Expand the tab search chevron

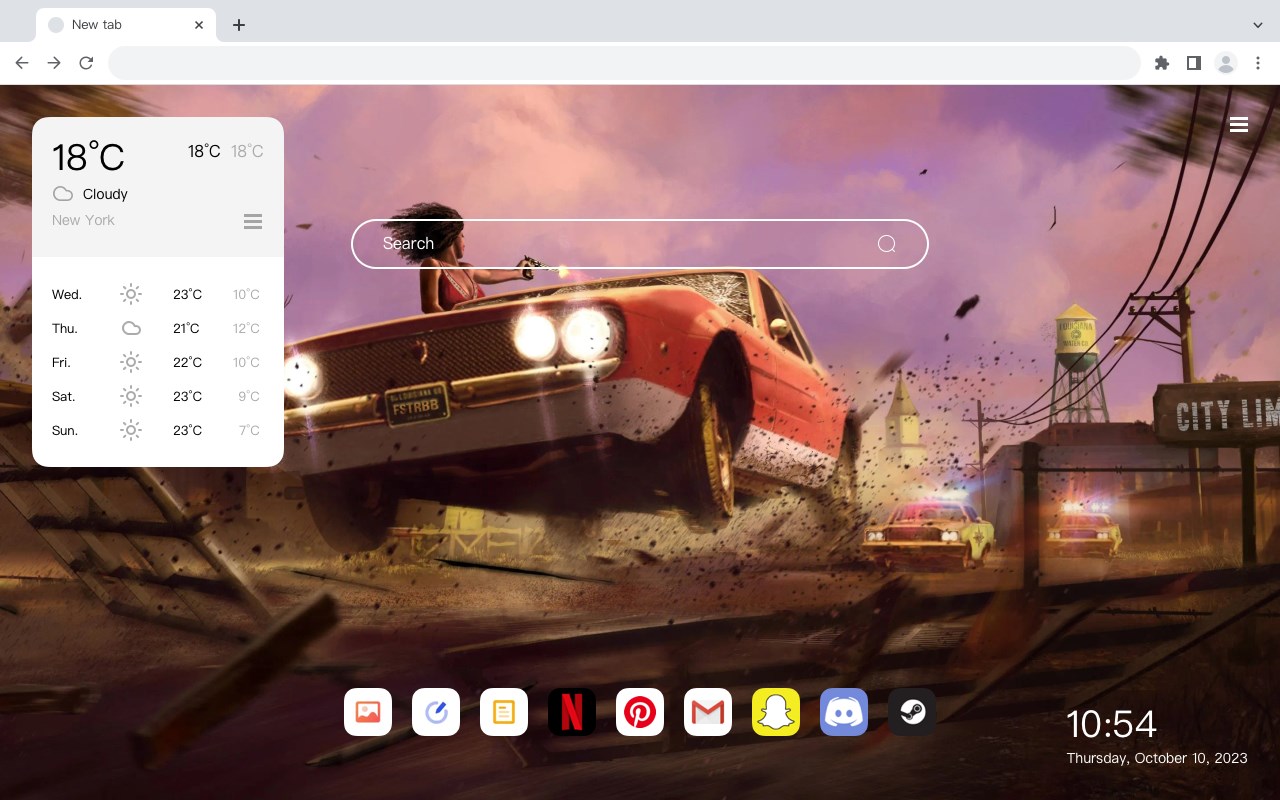coord(1258,25)
